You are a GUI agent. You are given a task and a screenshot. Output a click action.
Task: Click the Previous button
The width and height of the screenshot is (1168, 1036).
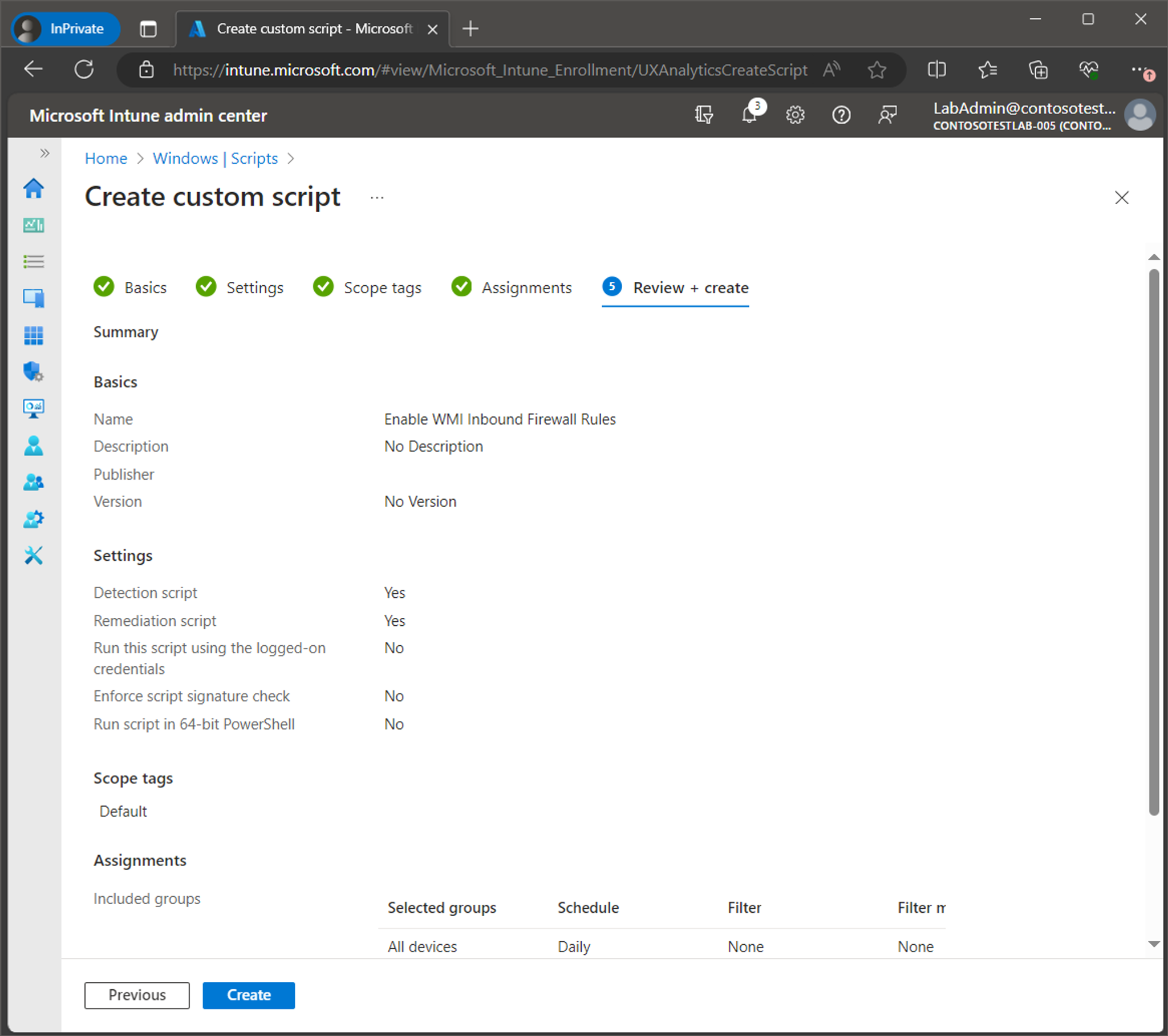coord(137,995)
